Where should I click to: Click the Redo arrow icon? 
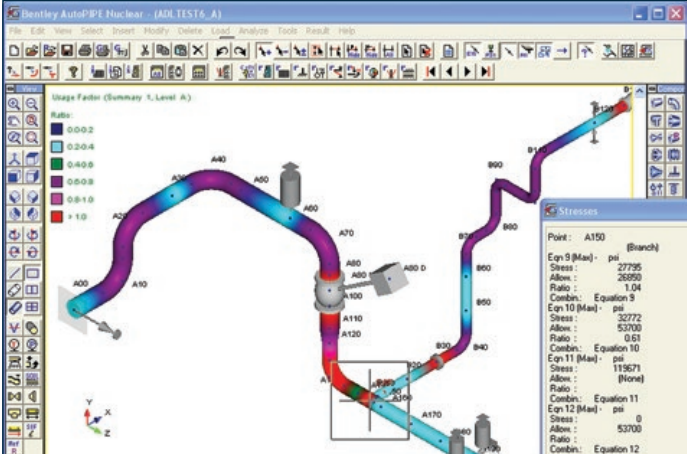click(x=240, y=51)
